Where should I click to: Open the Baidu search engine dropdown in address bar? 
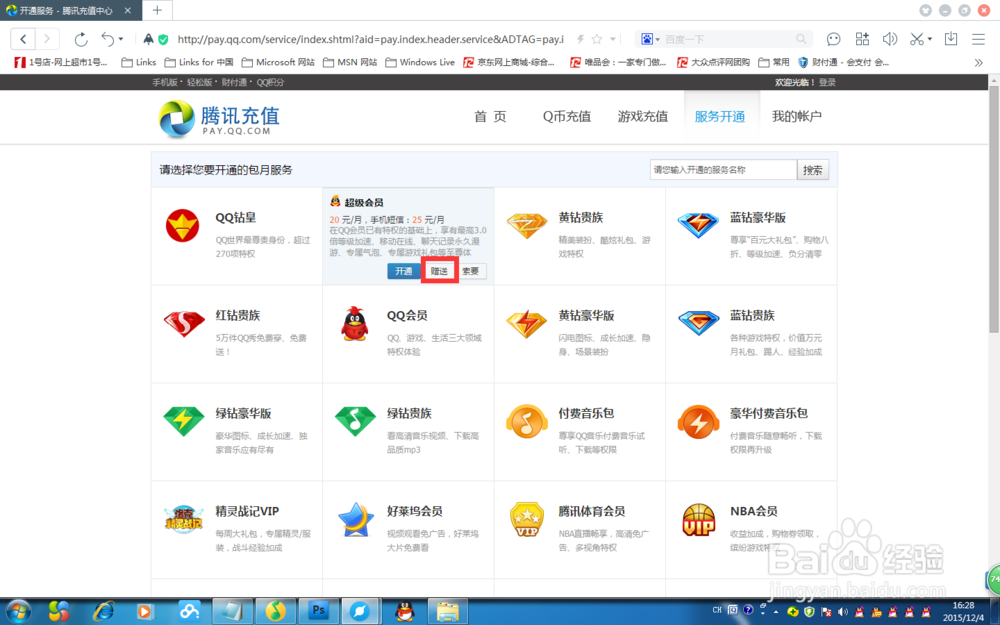(x=656, y=39)
